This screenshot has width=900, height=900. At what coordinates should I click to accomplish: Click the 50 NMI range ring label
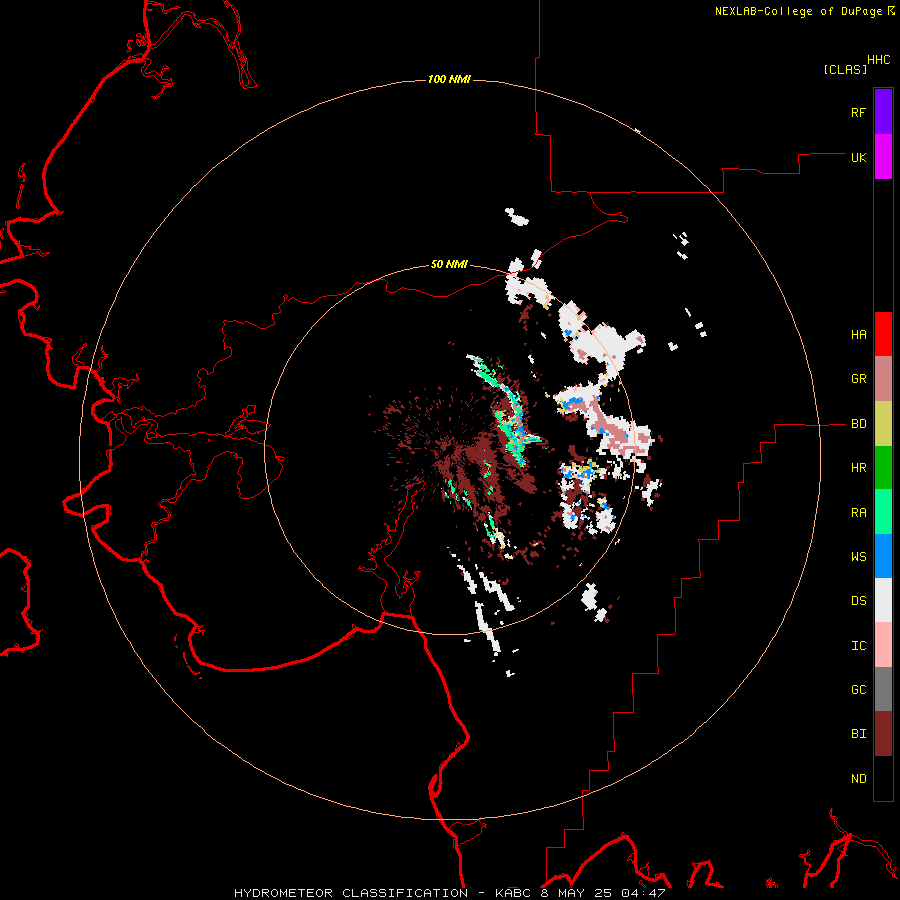tap(449, 265)
